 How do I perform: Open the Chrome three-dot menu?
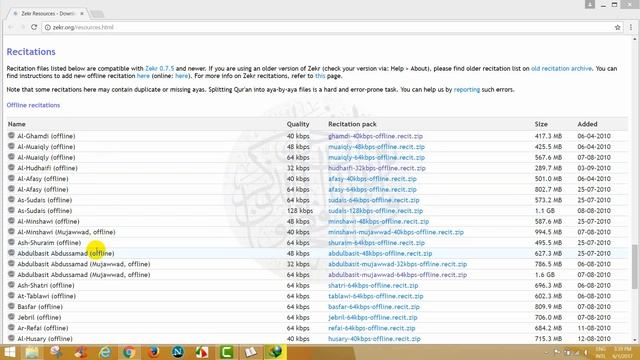(x=631, y=27)
